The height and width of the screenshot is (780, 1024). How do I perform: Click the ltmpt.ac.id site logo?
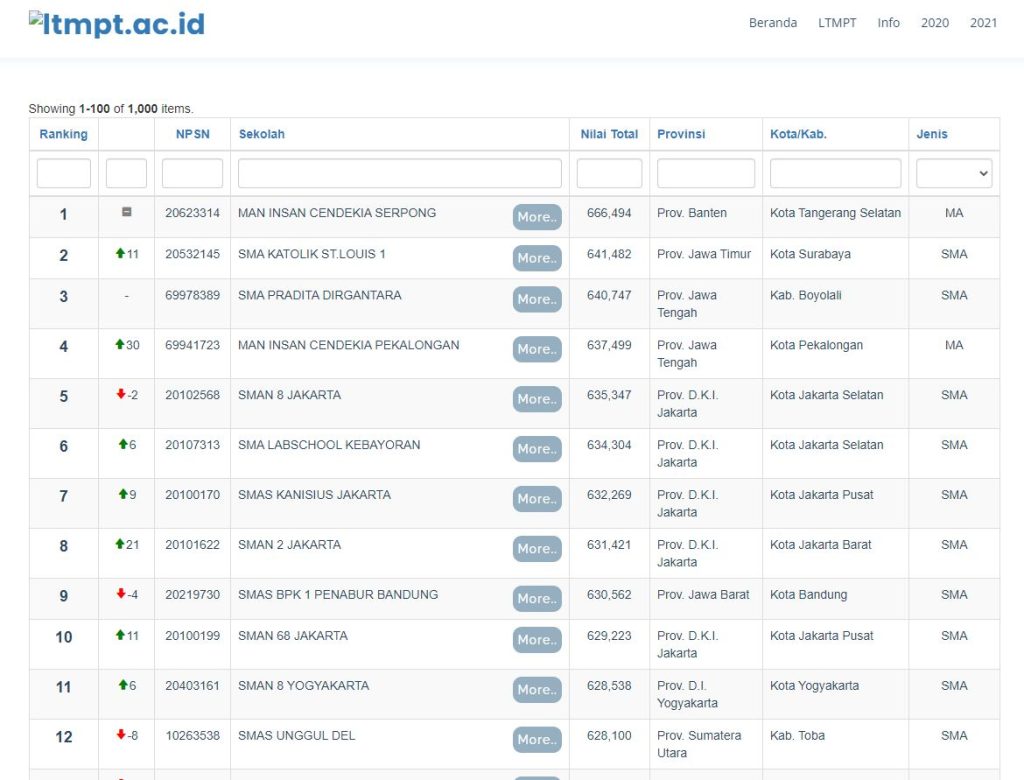(117, 24)
